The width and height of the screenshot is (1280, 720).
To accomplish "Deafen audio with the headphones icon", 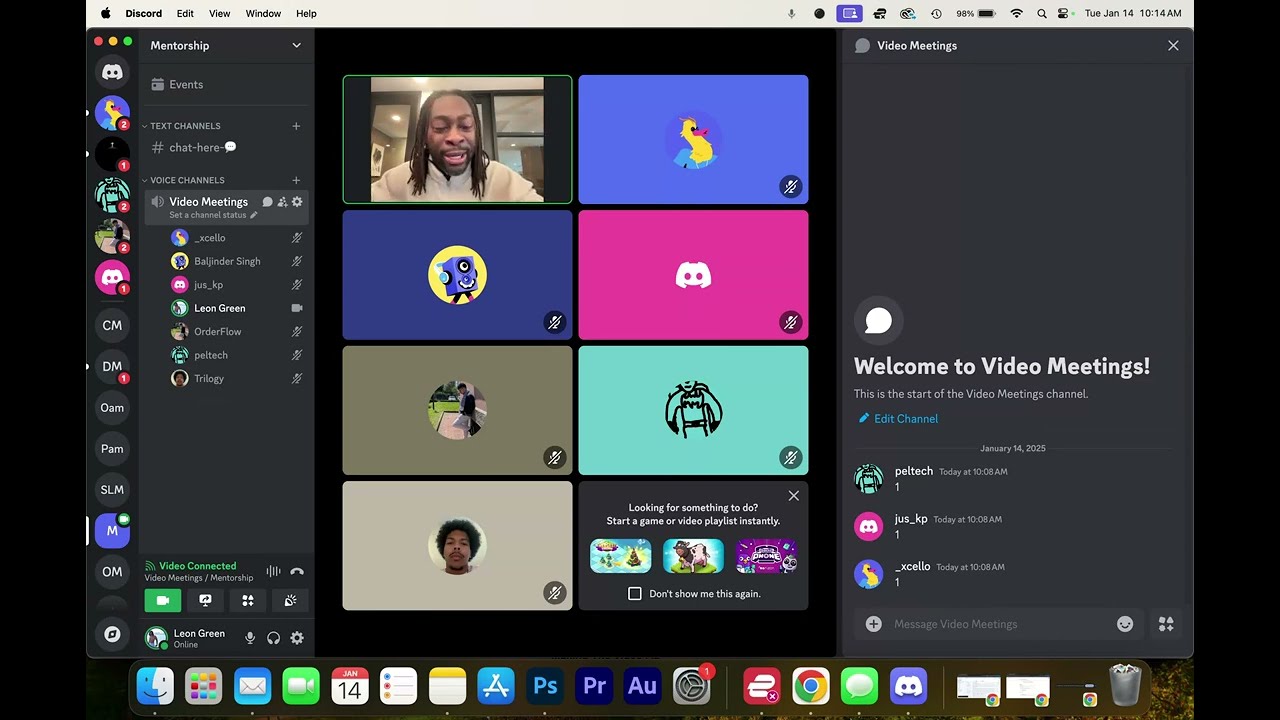I will (273, 638).
